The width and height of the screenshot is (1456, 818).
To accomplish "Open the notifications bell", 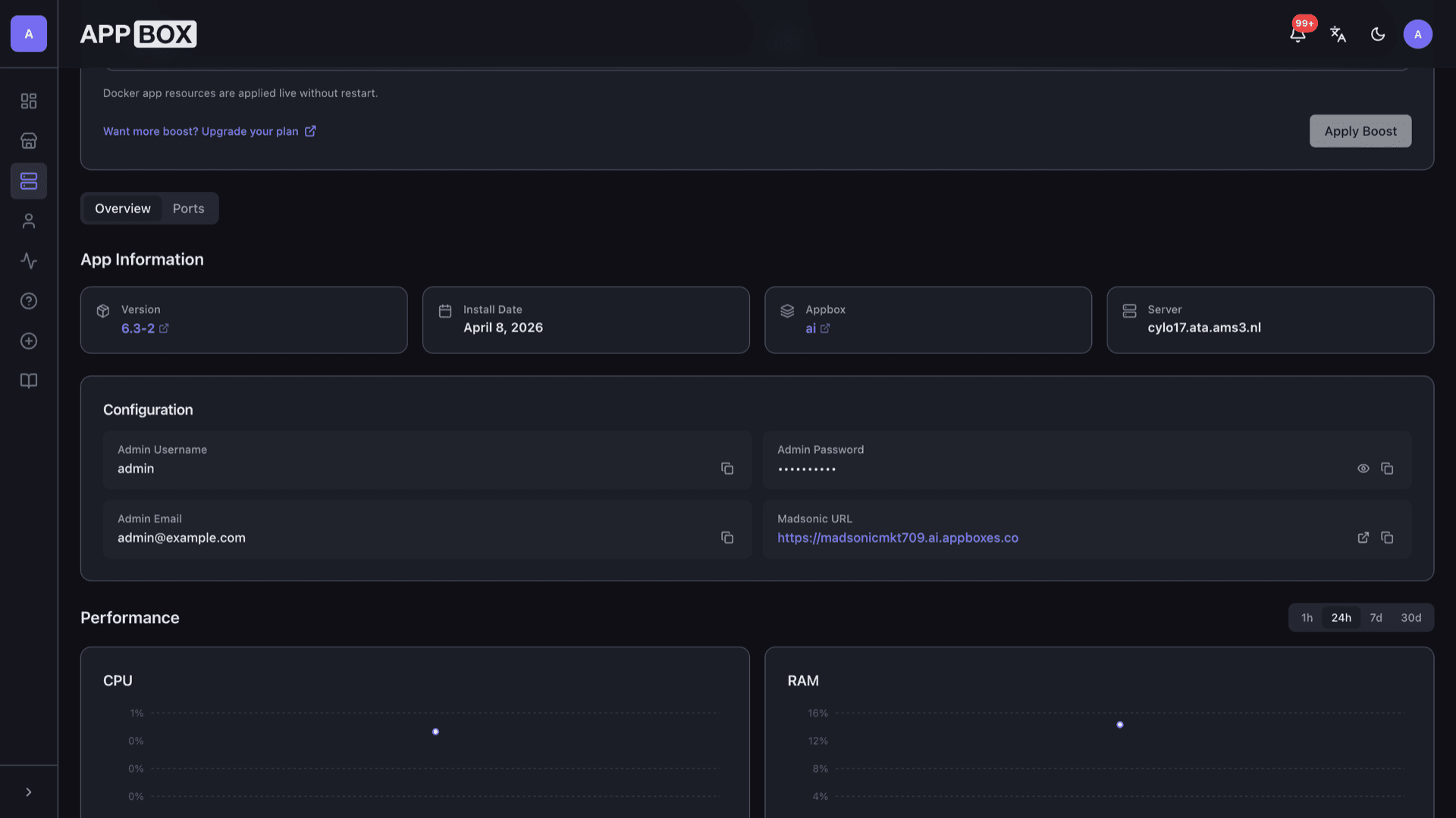I will coord(1298,34).
